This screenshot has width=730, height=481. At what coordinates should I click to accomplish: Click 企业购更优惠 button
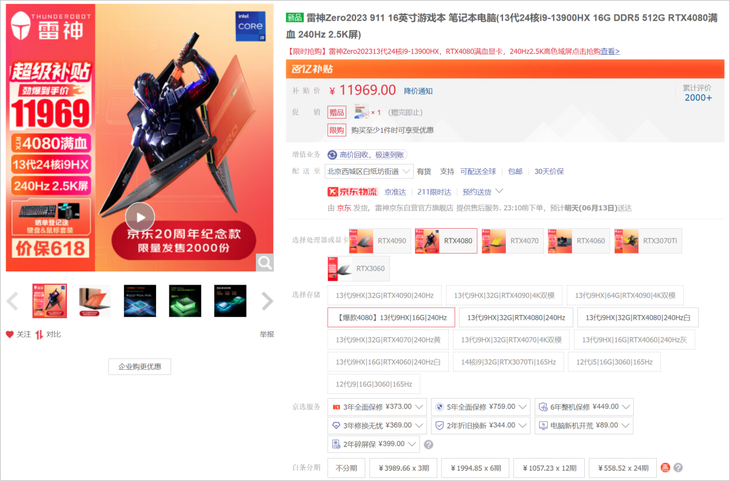(x=140, y=366)
